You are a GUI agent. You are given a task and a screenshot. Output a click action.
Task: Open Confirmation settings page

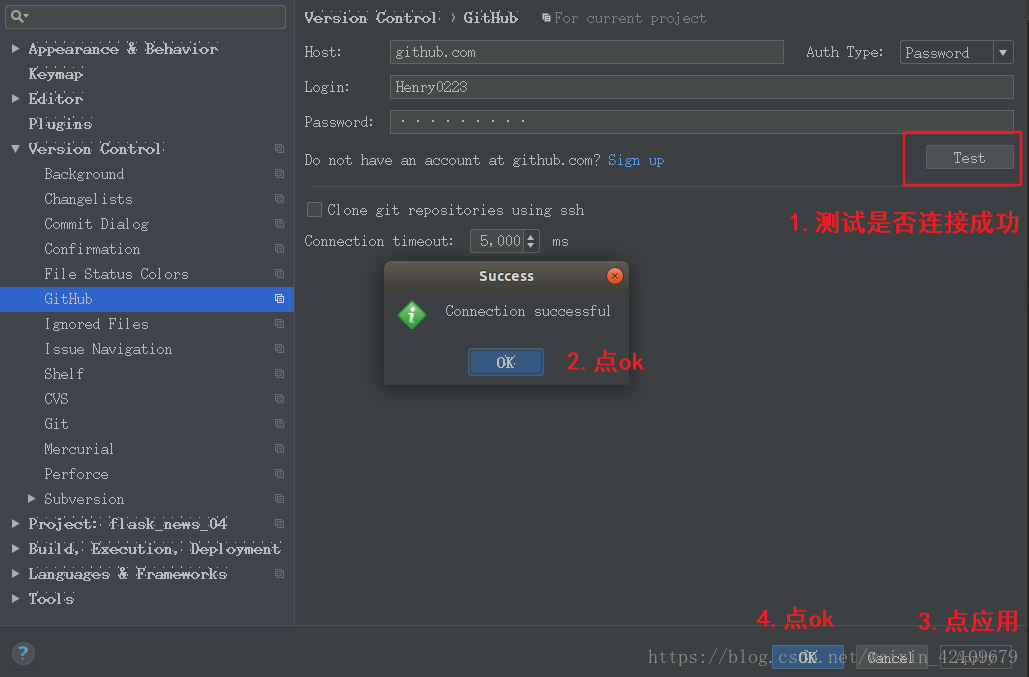[92, 249]
